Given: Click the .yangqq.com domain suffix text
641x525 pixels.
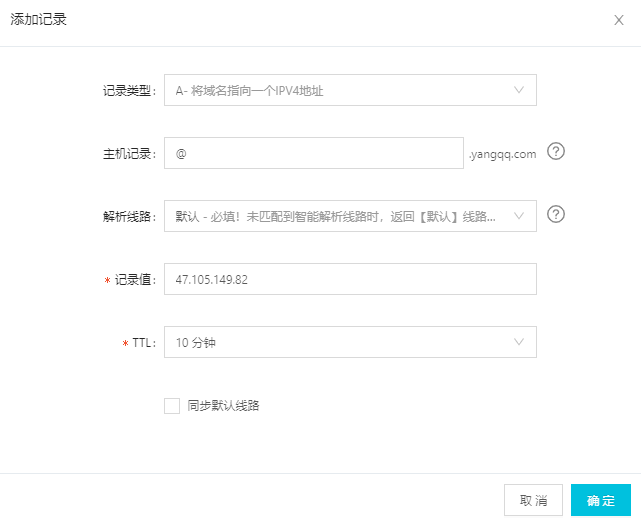Looking at the screenshot, I should point(503,154).
